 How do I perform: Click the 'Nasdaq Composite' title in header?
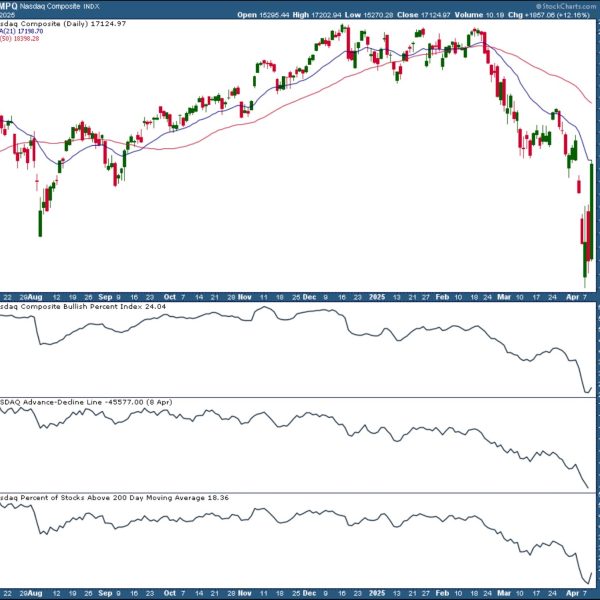click(x=50, y=7)
